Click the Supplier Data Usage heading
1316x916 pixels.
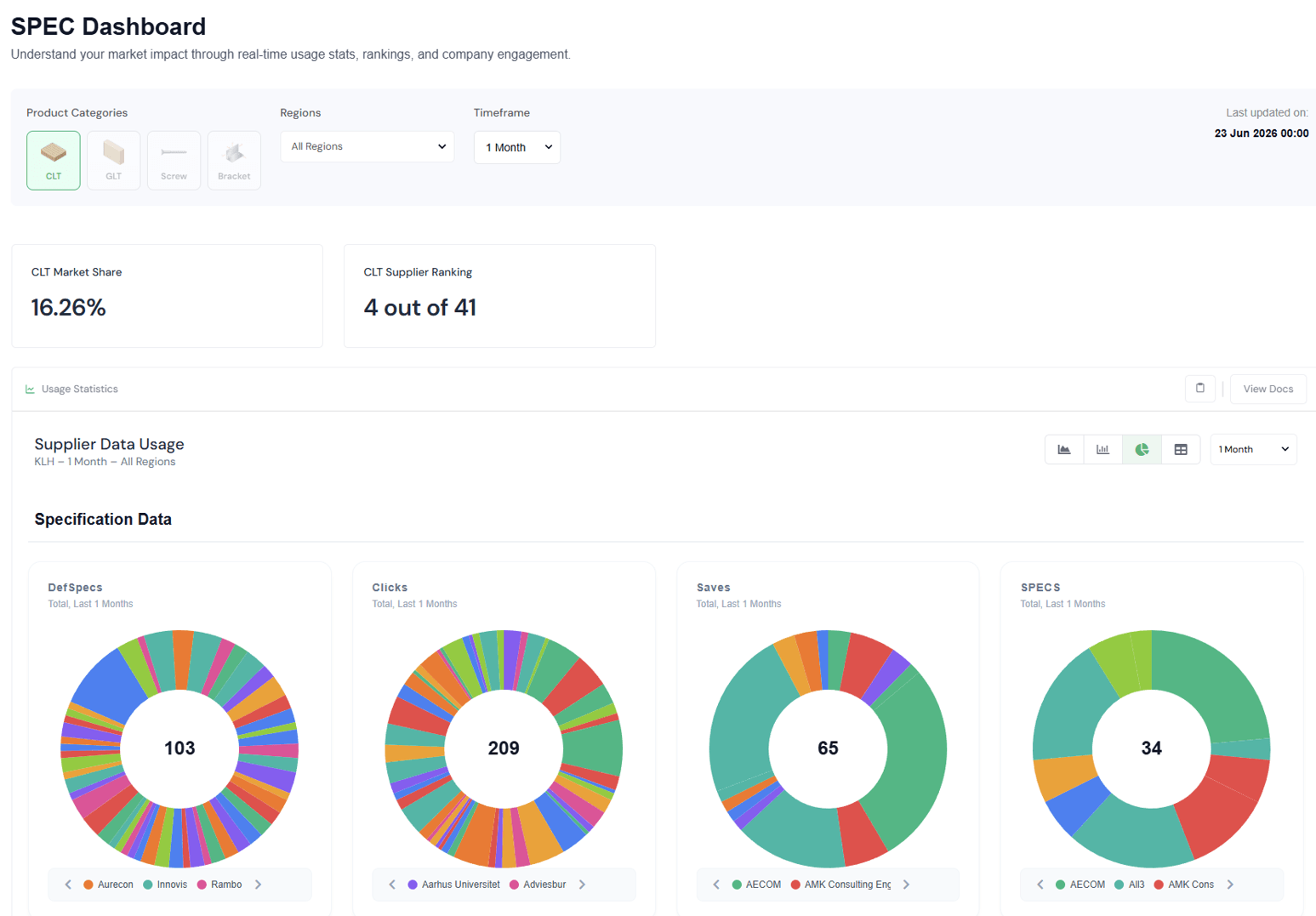[x=109, y=444]
